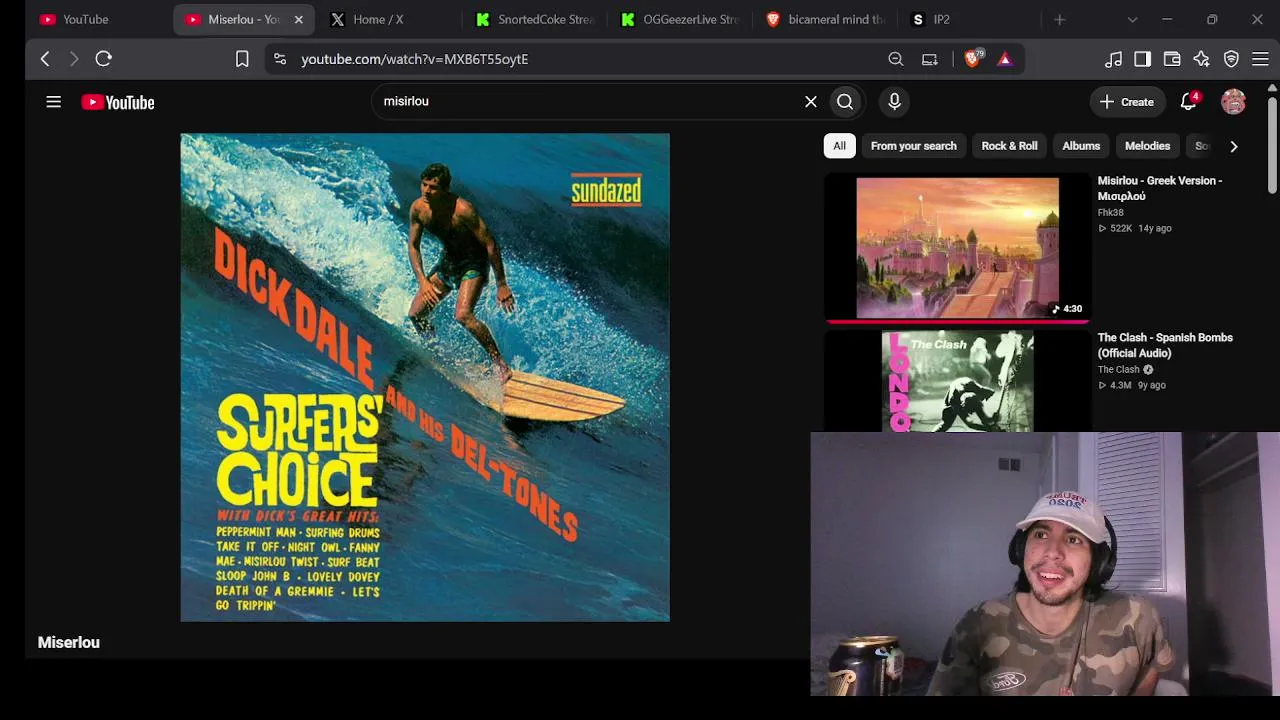Open the media control music note icon

coord(1113,59)
